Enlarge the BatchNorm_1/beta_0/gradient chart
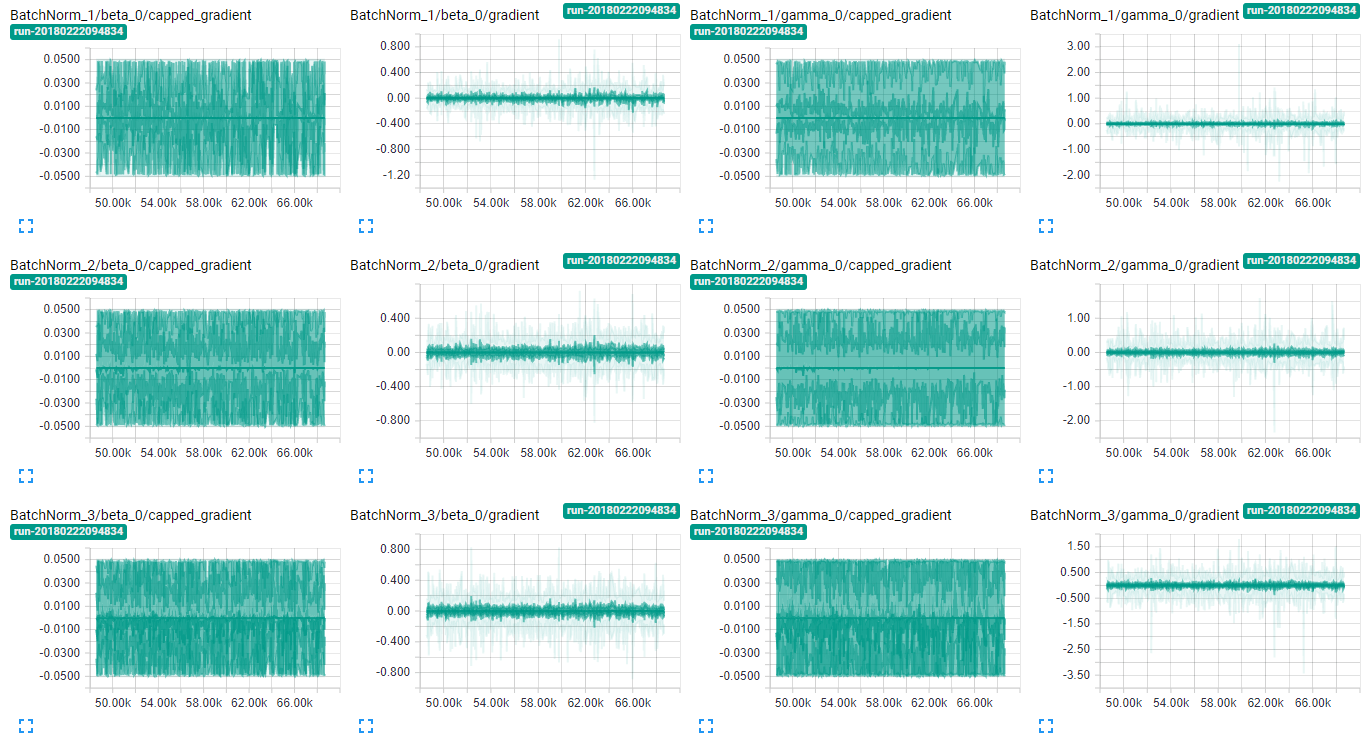 point(366,226)
